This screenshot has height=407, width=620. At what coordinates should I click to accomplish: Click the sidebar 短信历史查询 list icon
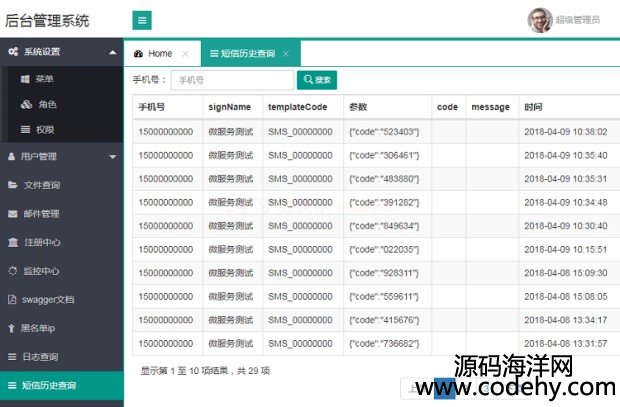click(x=12, y=385)
